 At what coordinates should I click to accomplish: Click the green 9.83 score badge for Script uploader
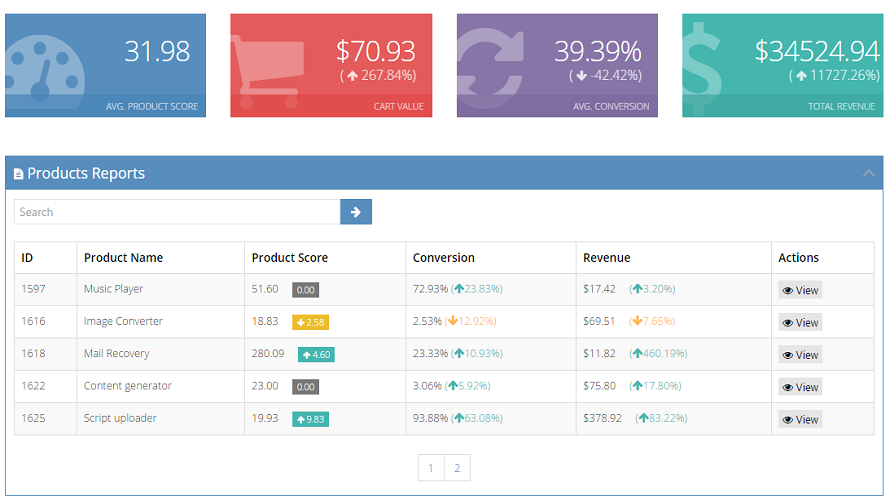pyautogui.click(x=312, y=419)
